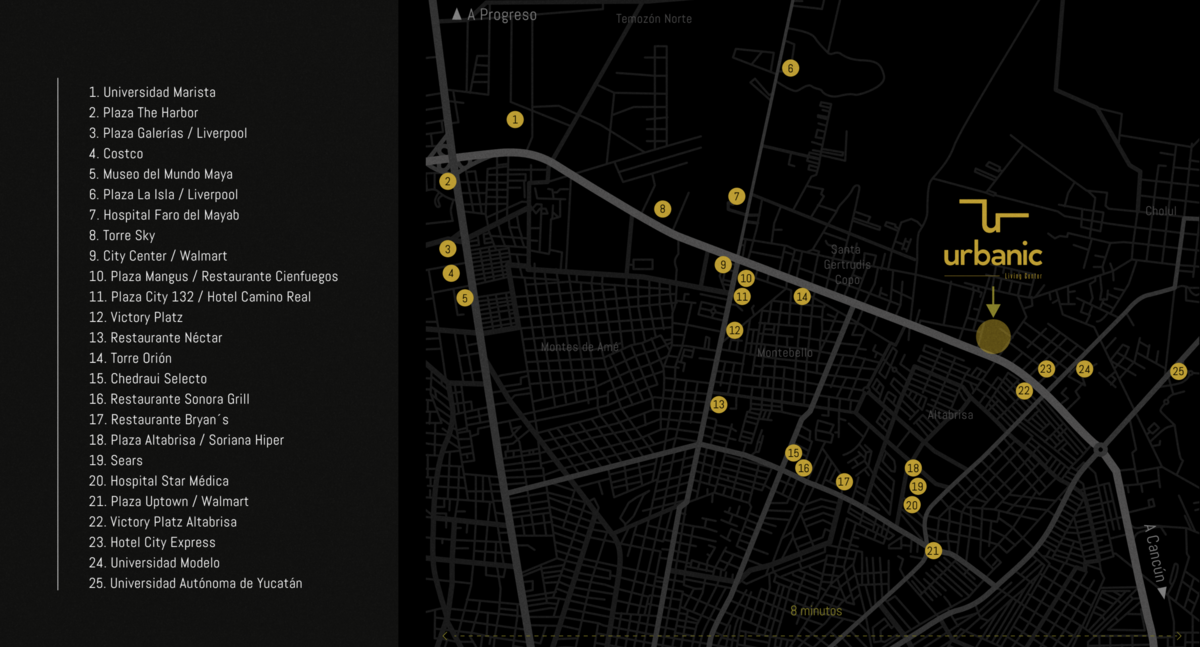Select the gold urbanic location circle

coord(993,337)
